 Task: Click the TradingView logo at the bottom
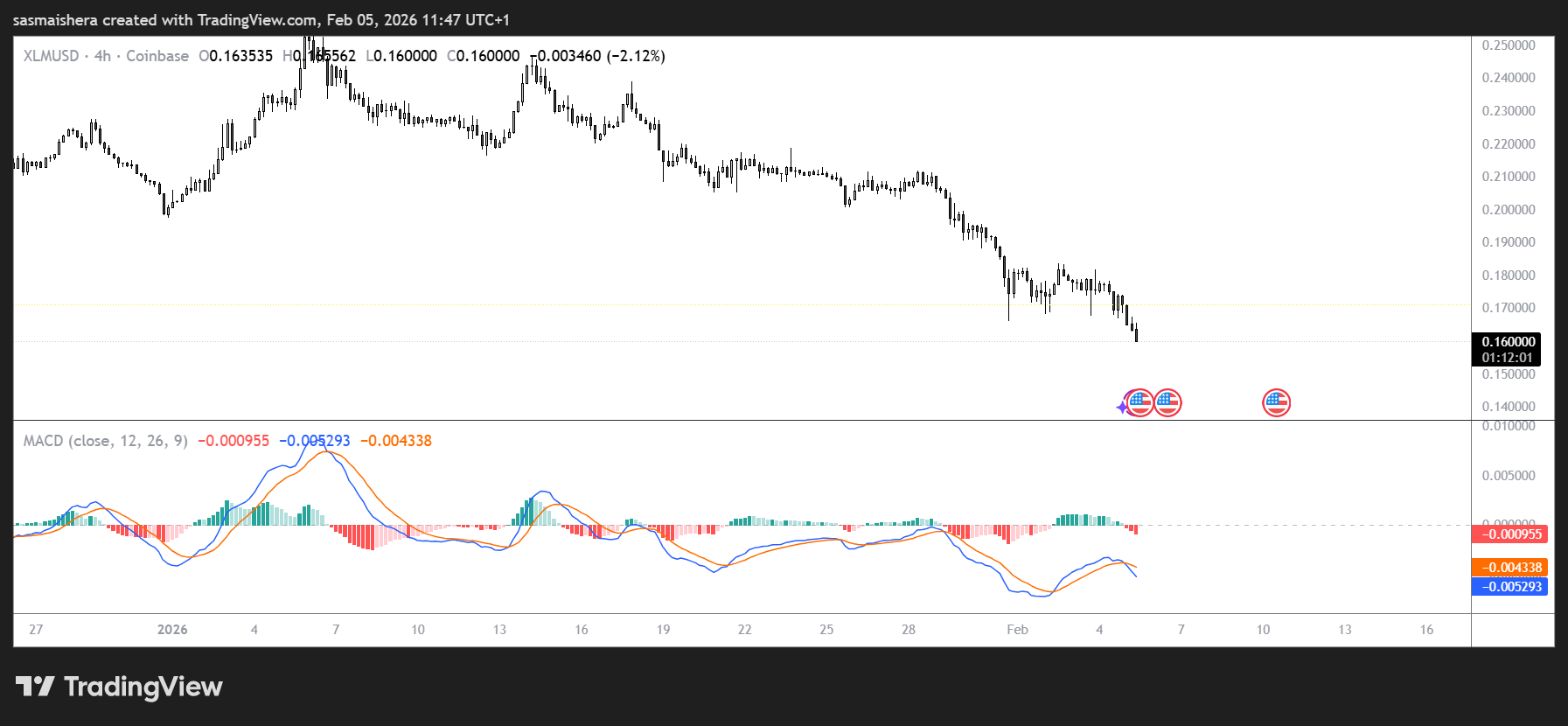tap(119, 687)
